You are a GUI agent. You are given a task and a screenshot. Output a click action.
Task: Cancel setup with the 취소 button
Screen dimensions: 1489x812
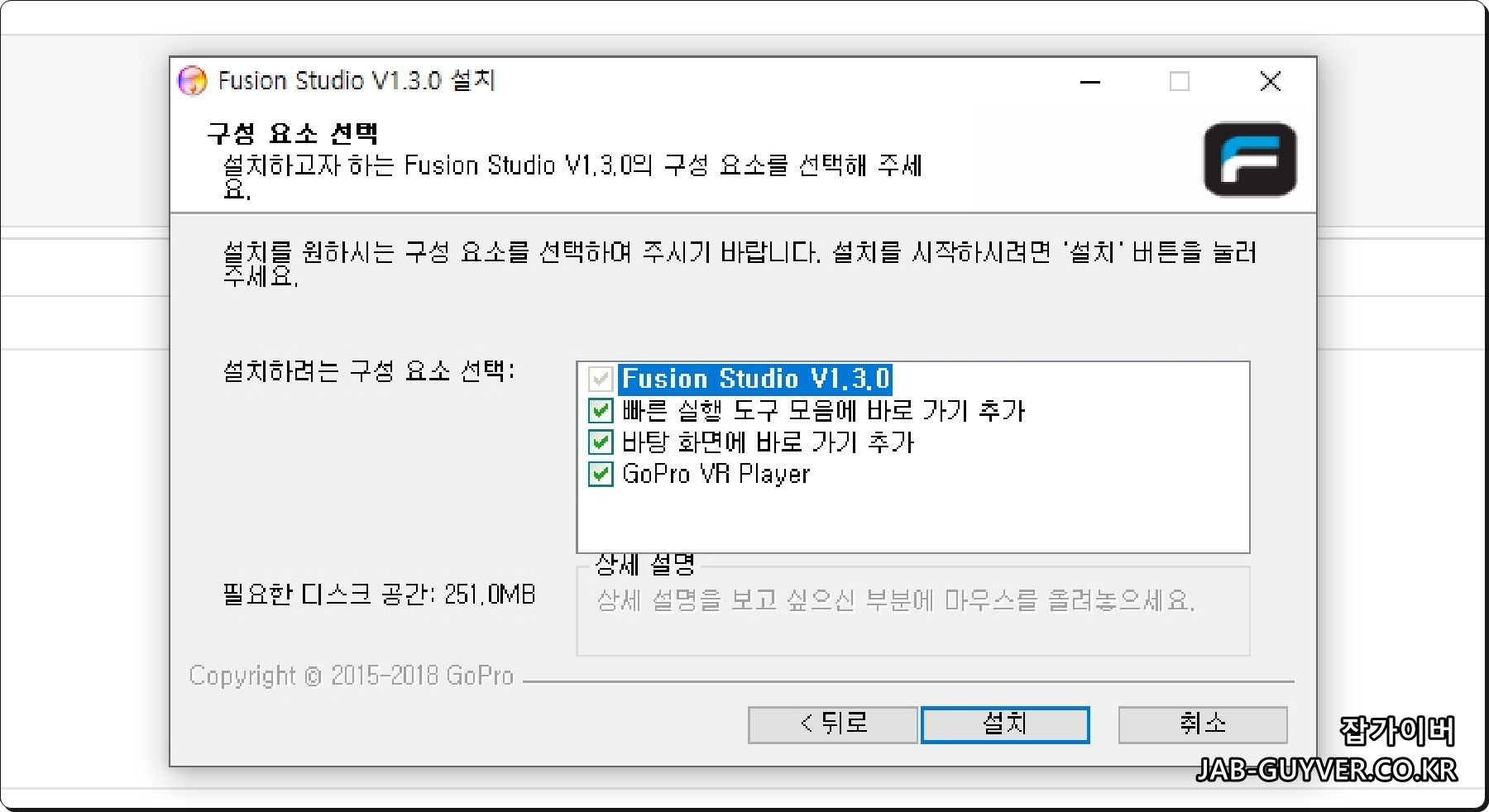(x=1203, y=725)
